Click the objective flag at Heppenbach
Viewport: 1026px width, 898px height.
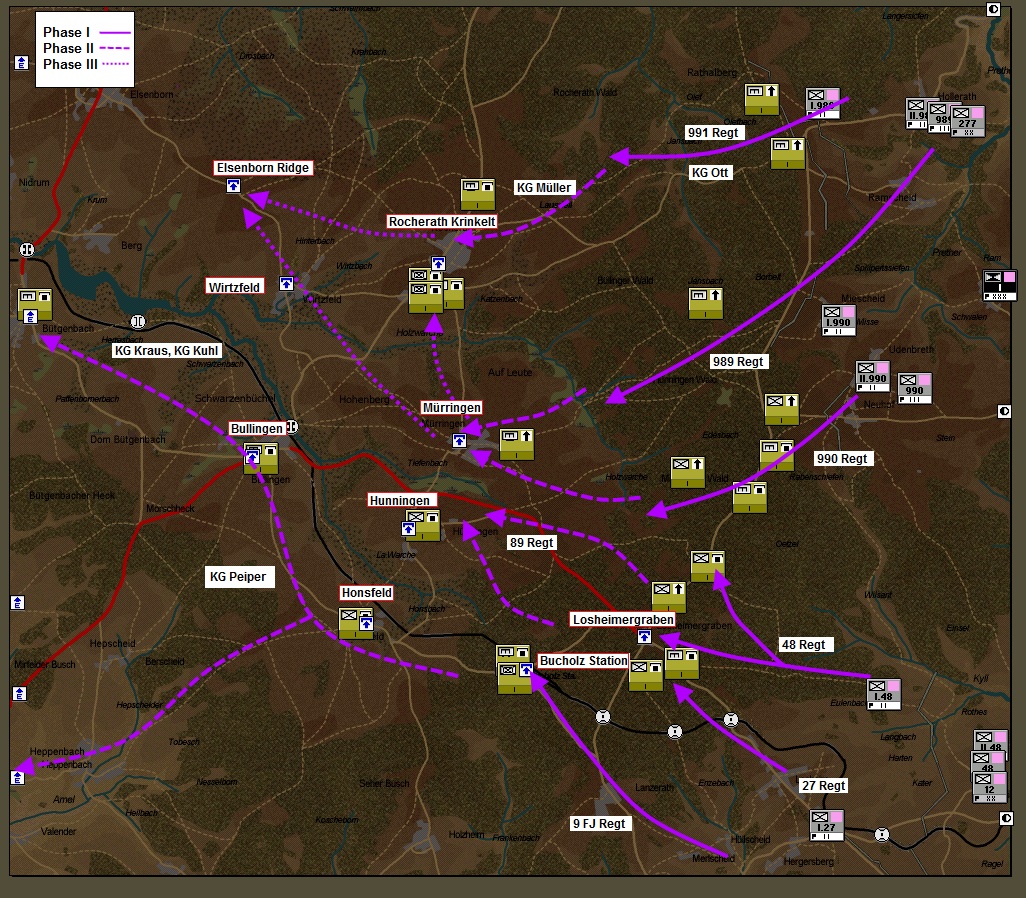tap(18, 778)
